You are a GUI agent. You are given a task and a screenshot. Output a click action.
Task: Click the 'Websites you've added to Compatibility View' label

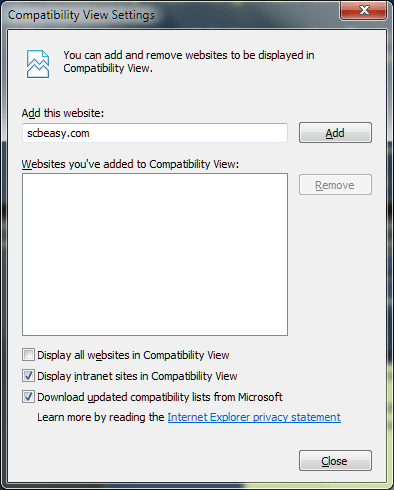pyautogui.click(x=130, y=164)
